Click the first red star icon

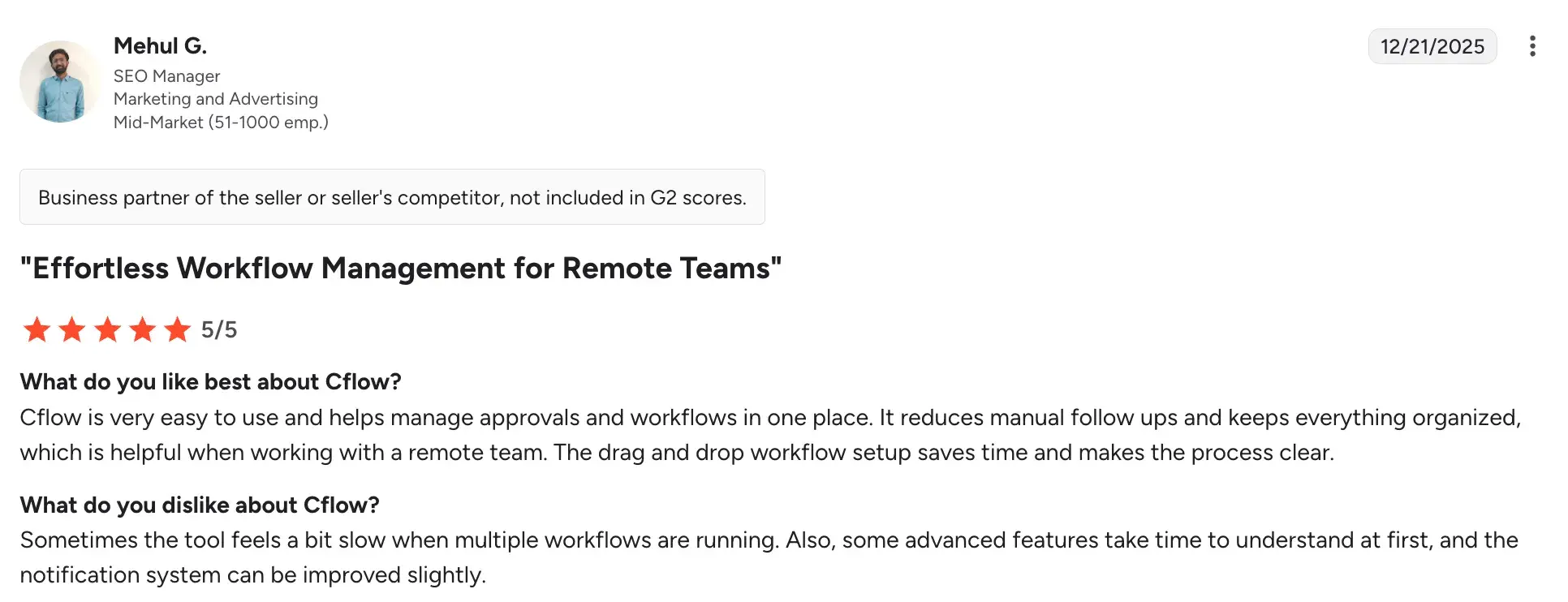pos(37,329)
